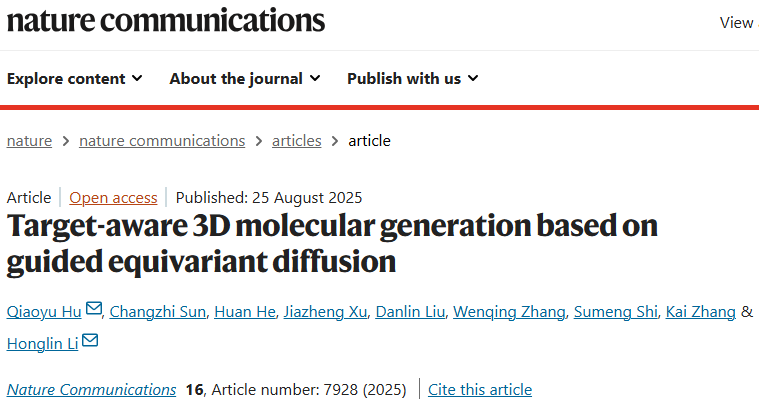759x412 pixels.
Task: Select author Huan He
Action: point(245,312)
